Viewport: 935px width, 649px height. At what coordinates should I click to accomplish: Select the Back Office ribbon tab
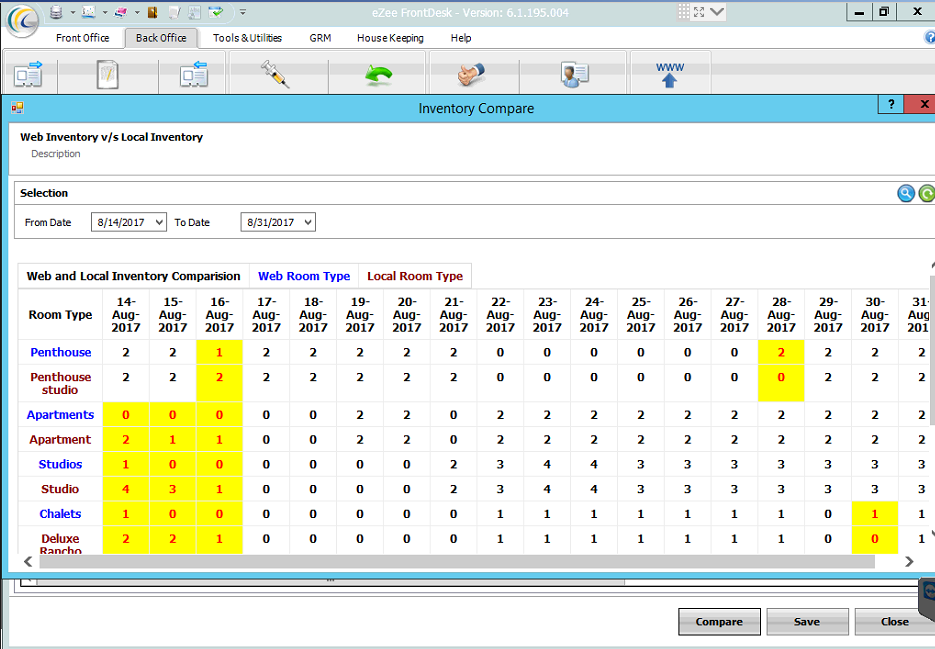(161, 38)
